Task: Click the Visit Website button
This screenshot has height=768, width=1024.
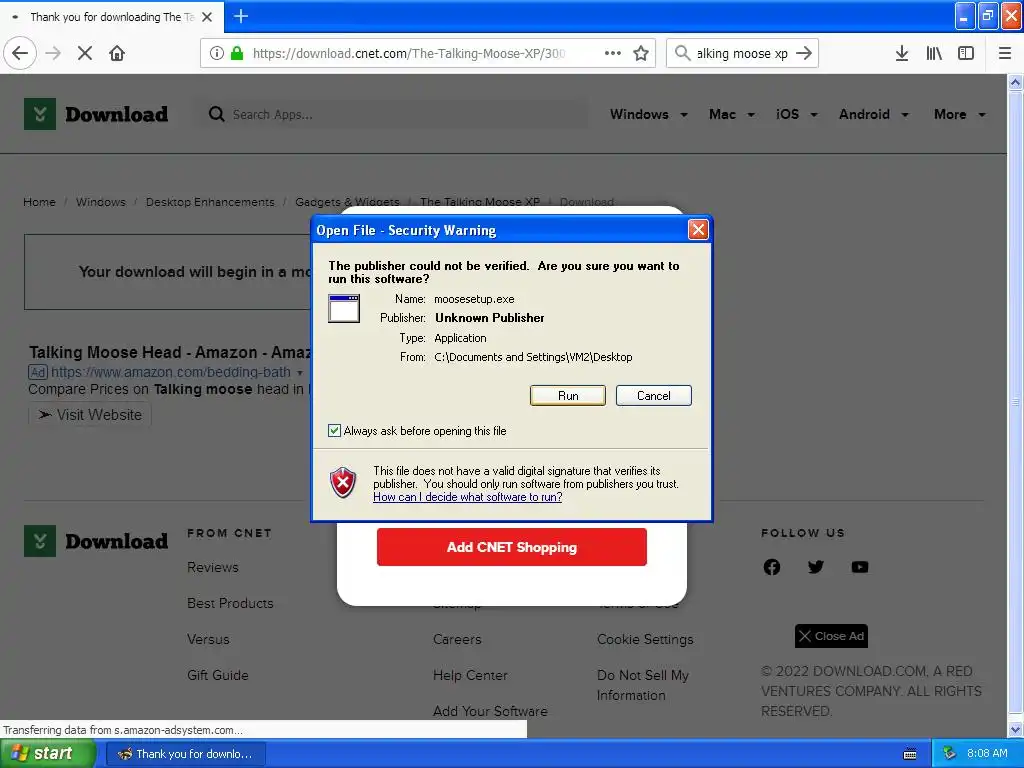Action: pyautogui.click(x=90, y=415)
